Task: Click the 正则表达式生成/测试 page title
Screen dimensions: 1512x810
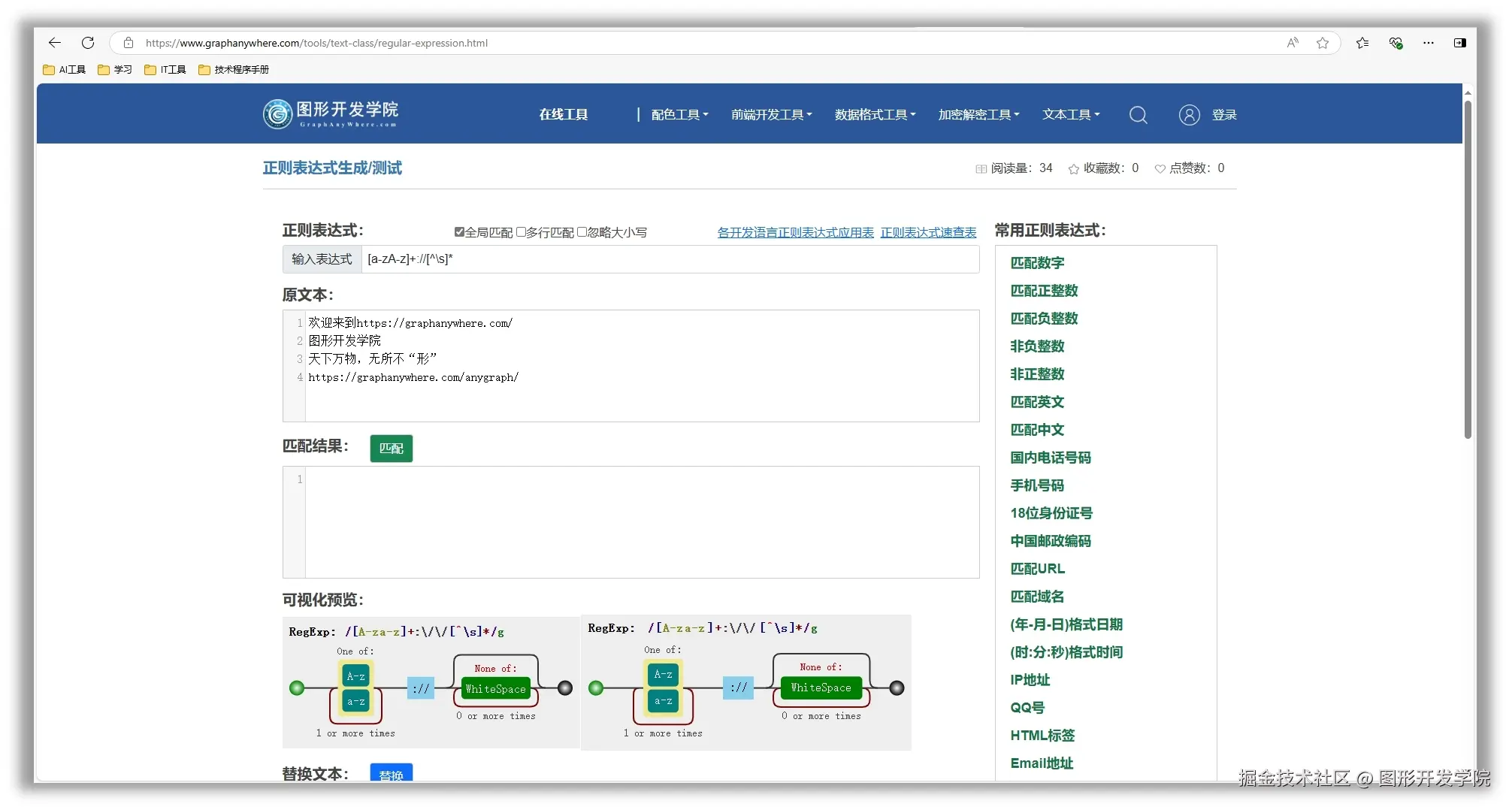Action: [x=332, y=168]
